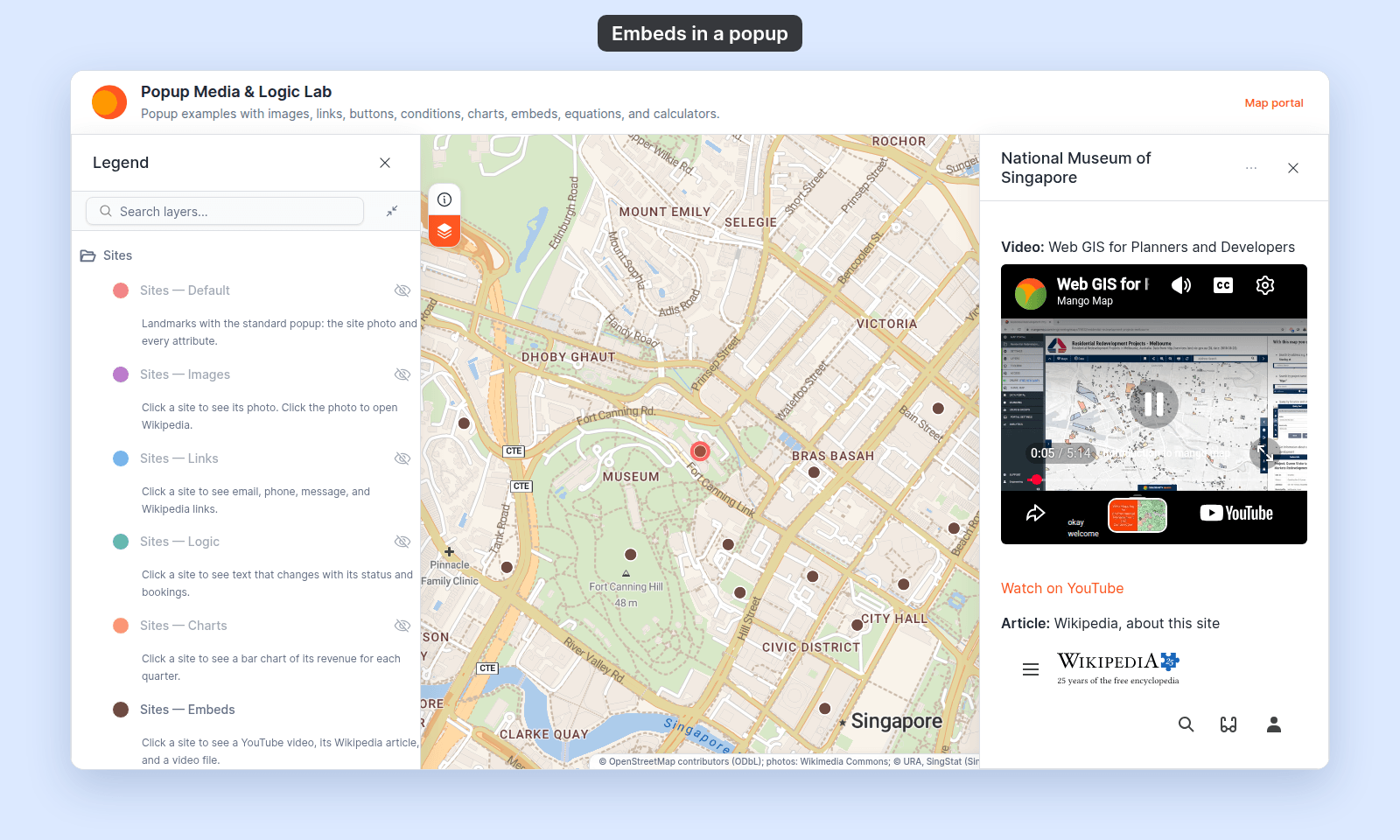1400x840 pixels.
Task: Show the Sites — Links layer
Action: click(402, 458)
